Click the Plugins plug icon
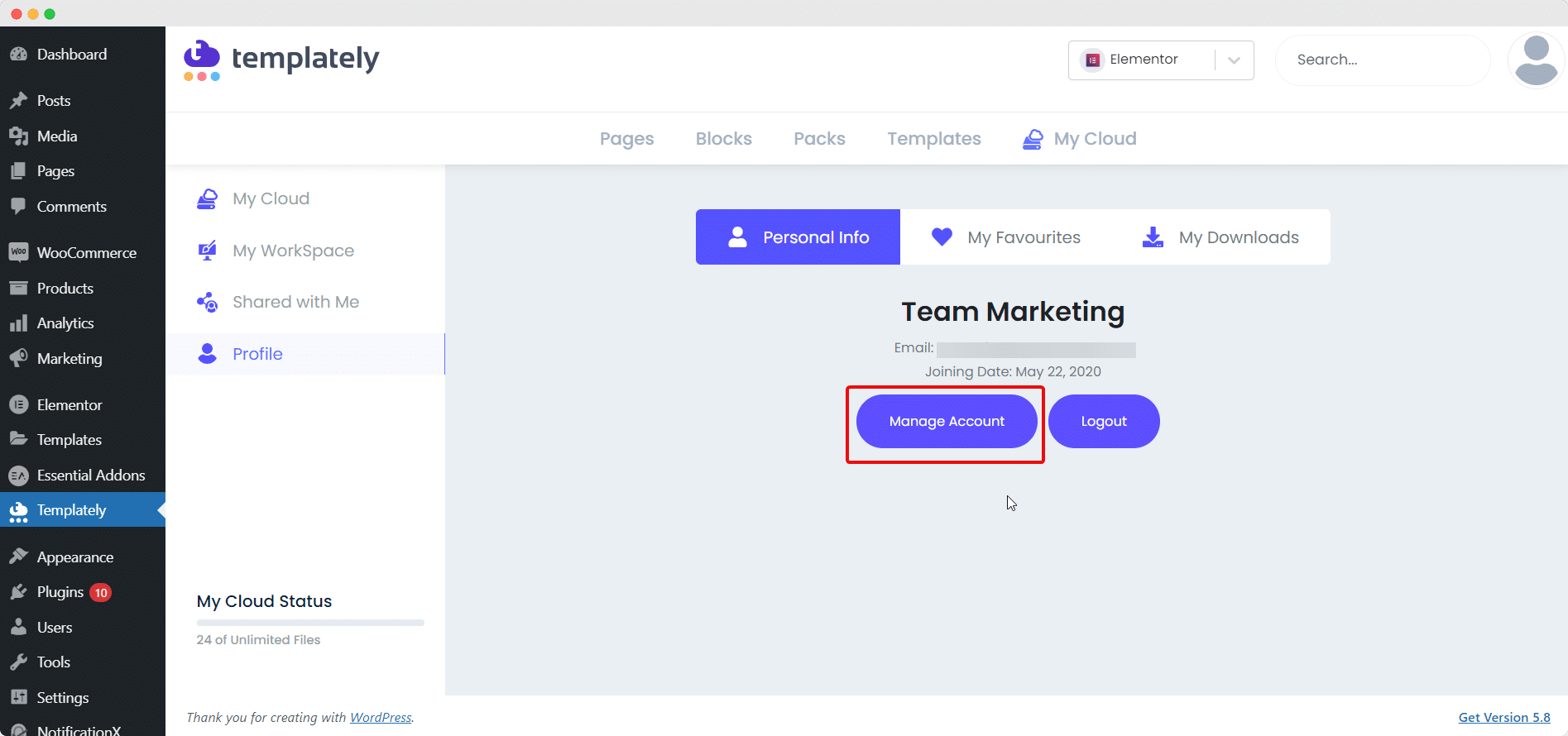1568x736 pixels. (18, 592)
